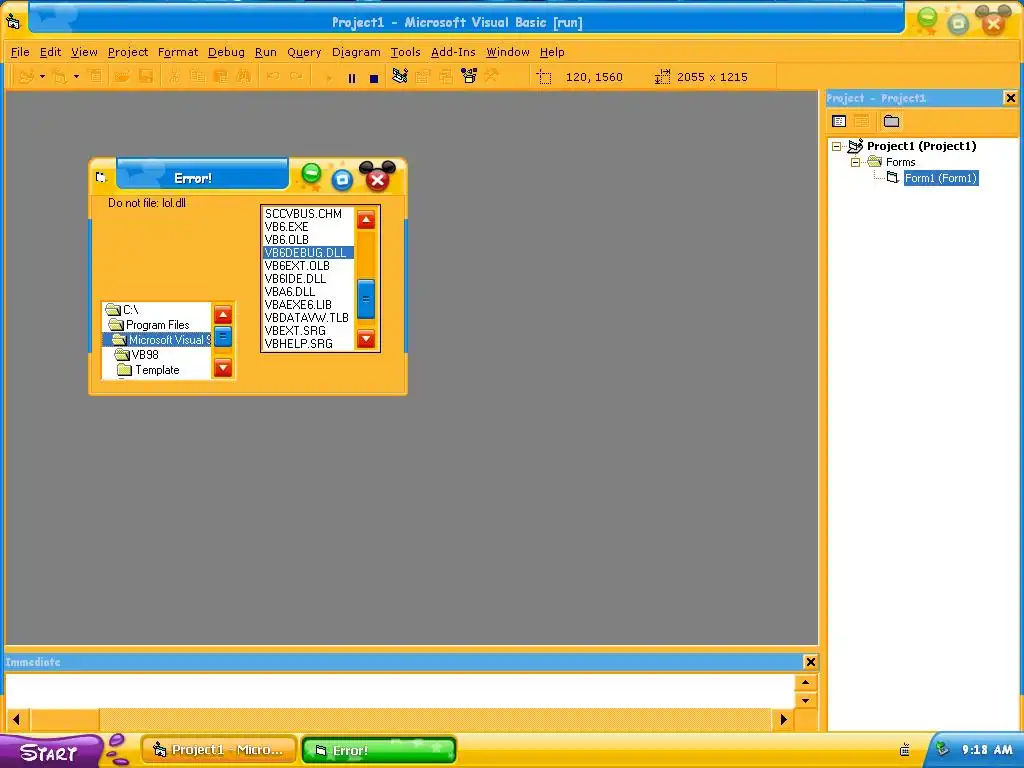Image resolution: width=1024 pixels, height=768 pixels.
Task: Open the Project menu
Action: (128, 52)
